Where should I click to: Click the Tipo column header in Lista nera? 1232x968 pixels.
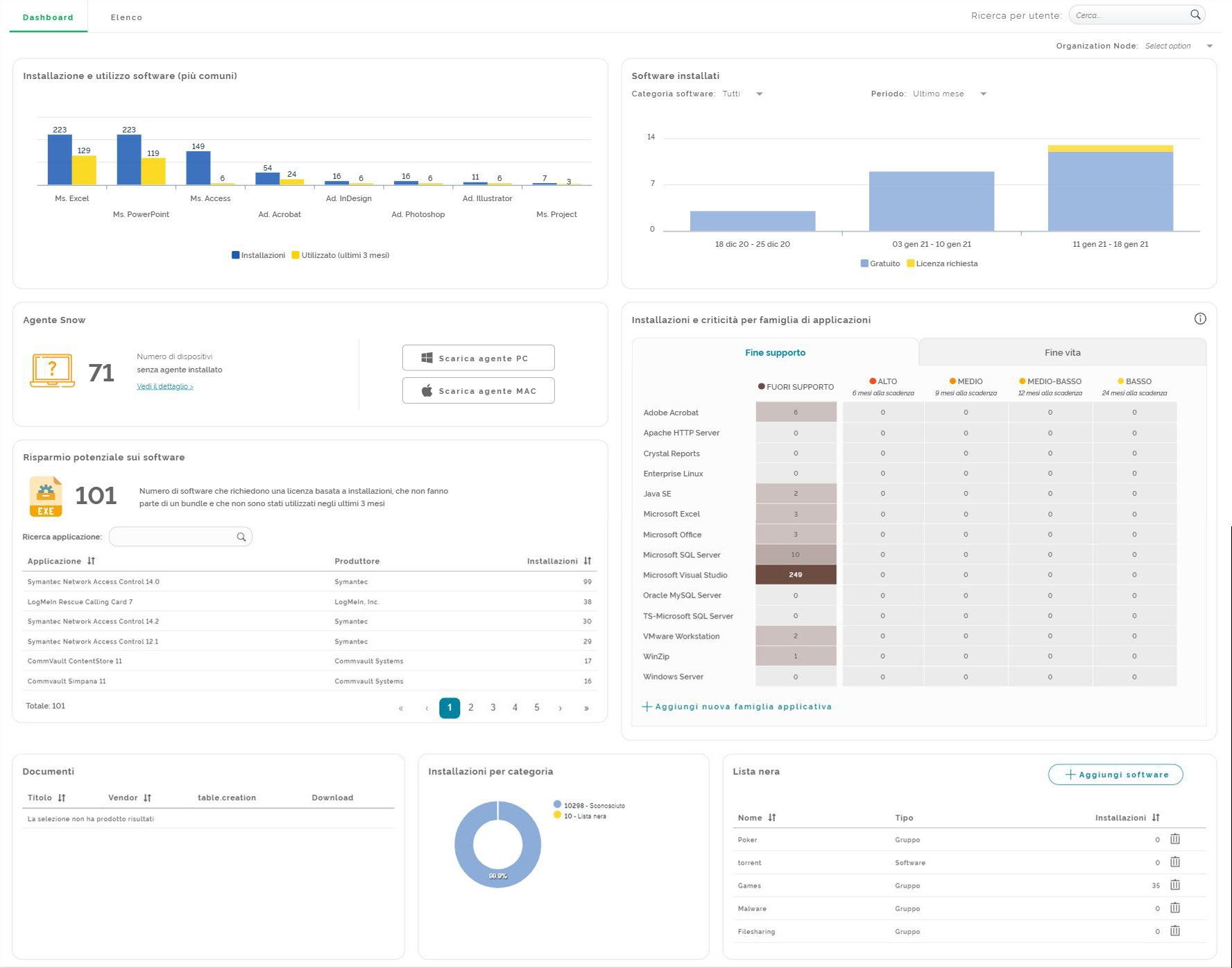click(904, 818)
